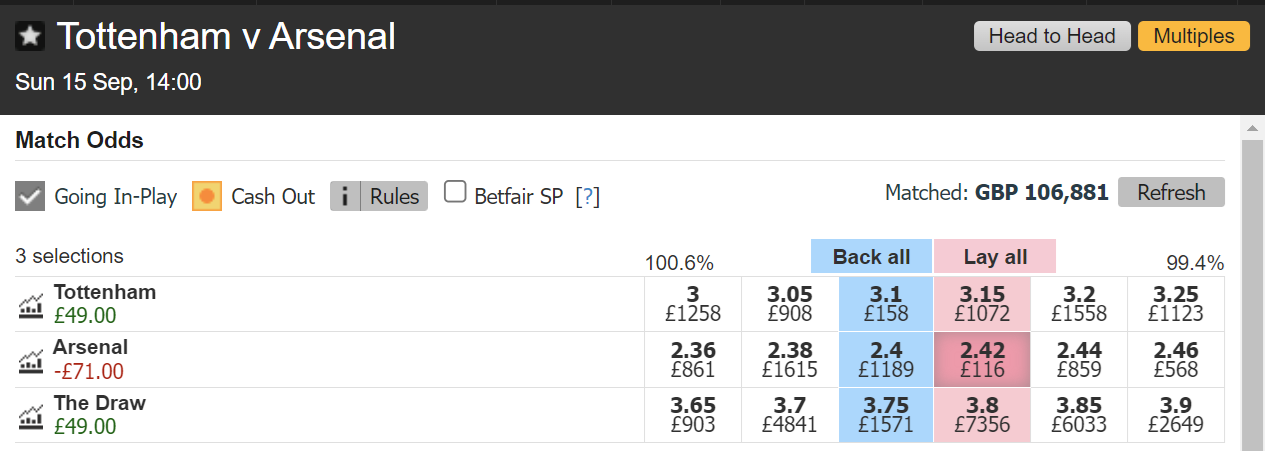The height and width of the screenshot is (451, 1265).
Task: Toggle the Going In-Play checkmark
Action: point(30,196)
